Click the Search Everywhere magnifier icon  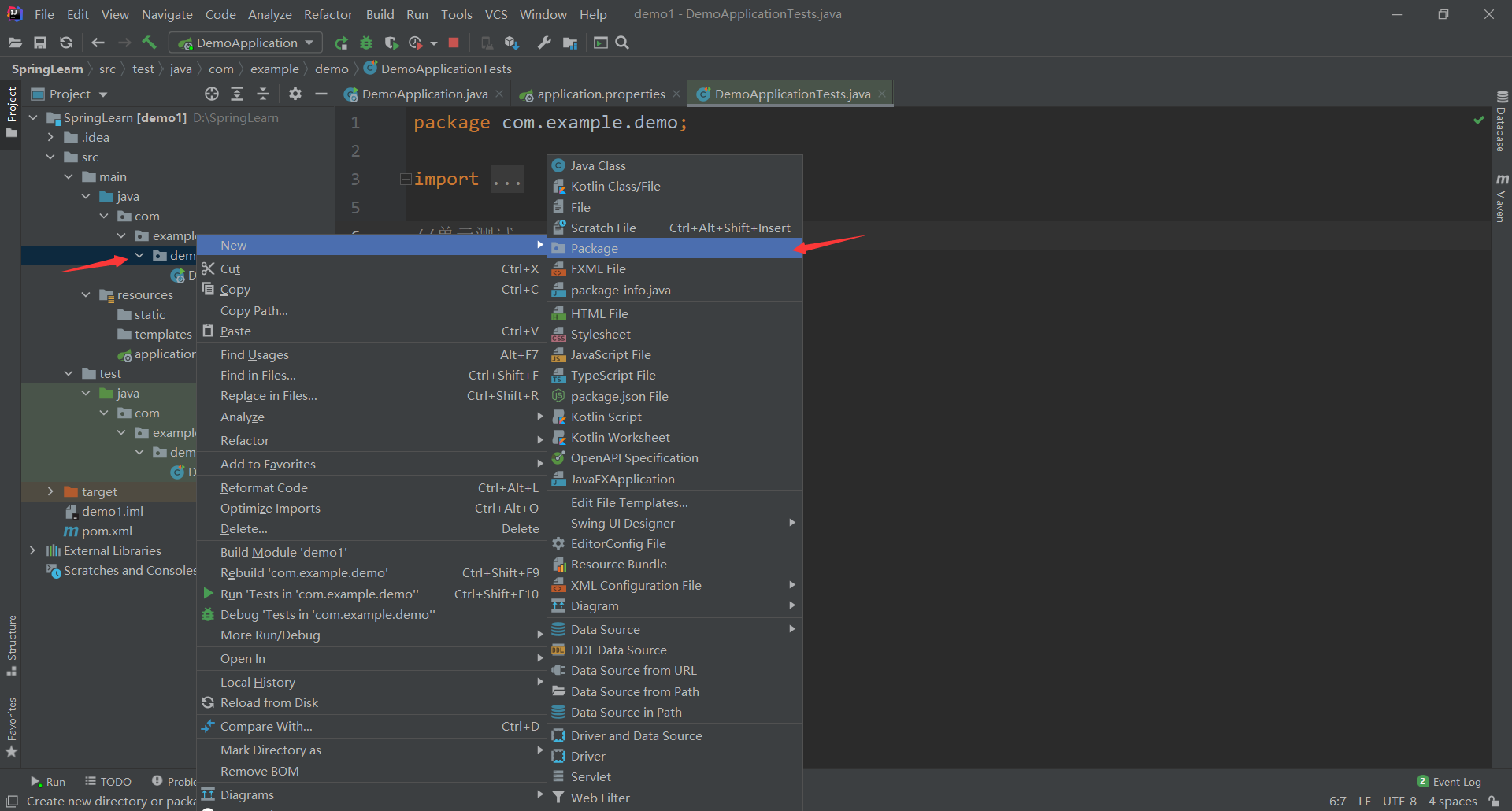622,43
